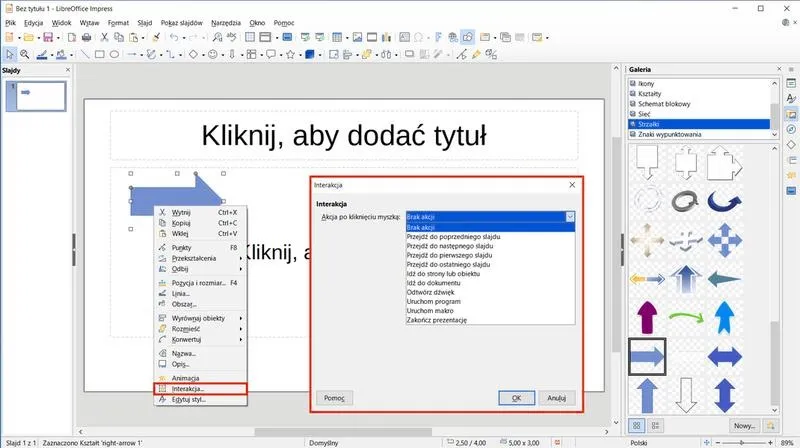Open the Save button dropdown arrow

[58, 38]
